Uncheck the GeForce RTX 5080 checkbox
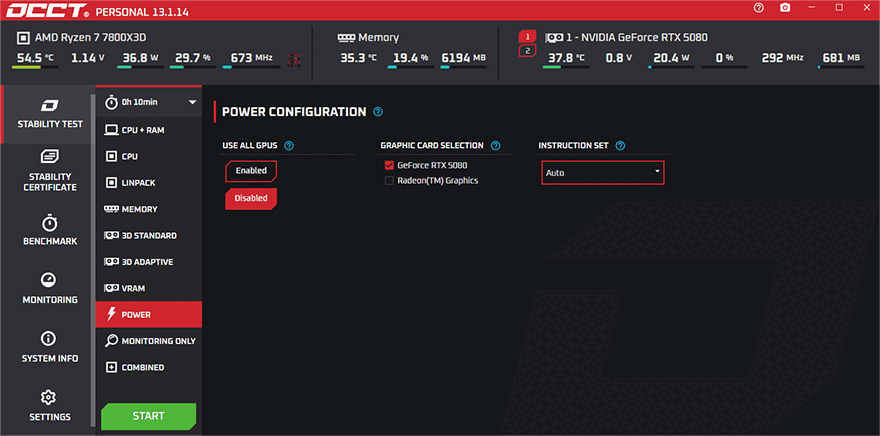The height and width of the screenshot is (436, 880). click(389, 166)
